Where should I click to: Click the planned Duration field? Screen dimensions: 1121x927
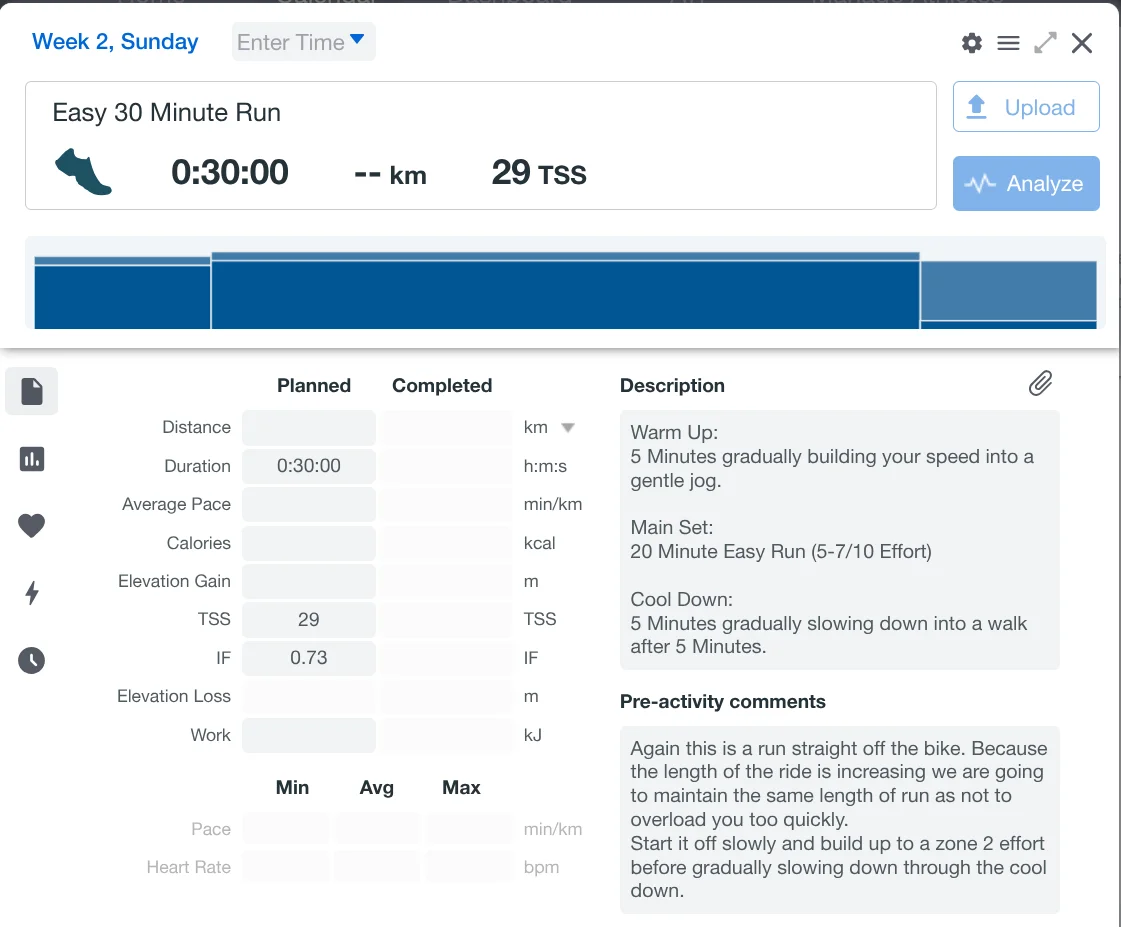pos(309,466)
